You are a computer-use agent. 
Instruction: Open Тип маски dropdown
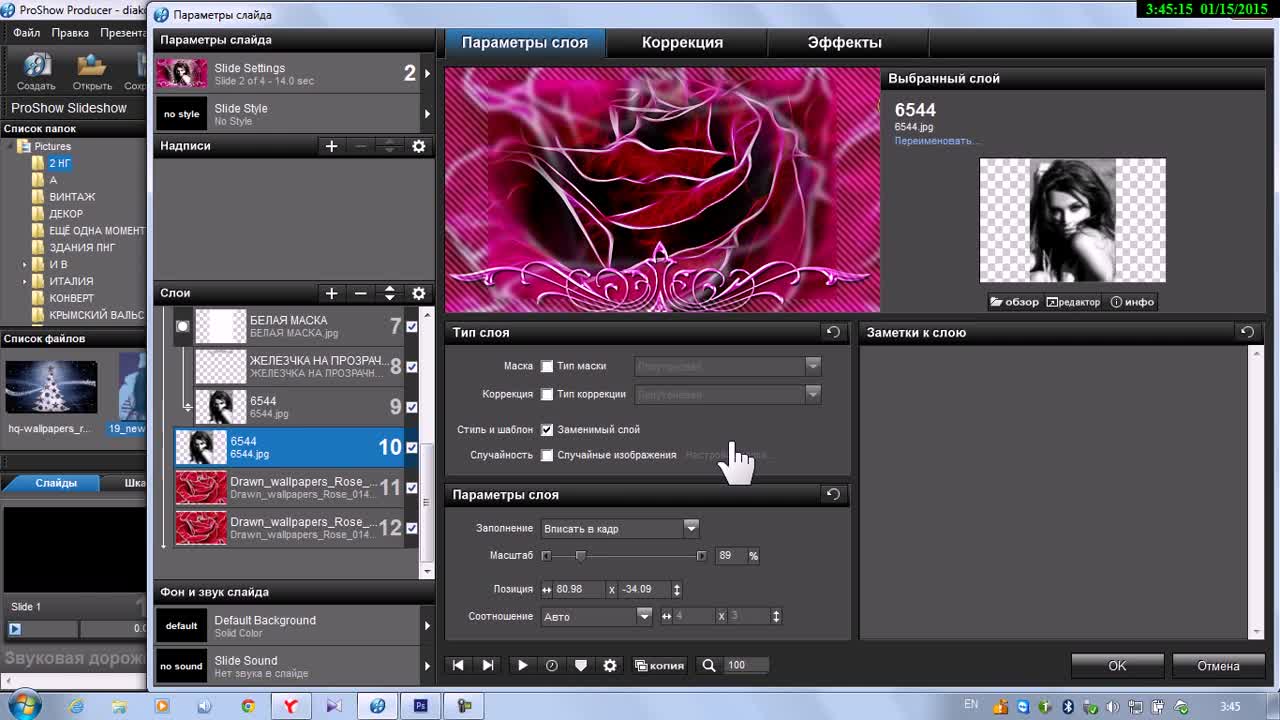[x=728, y=366]
